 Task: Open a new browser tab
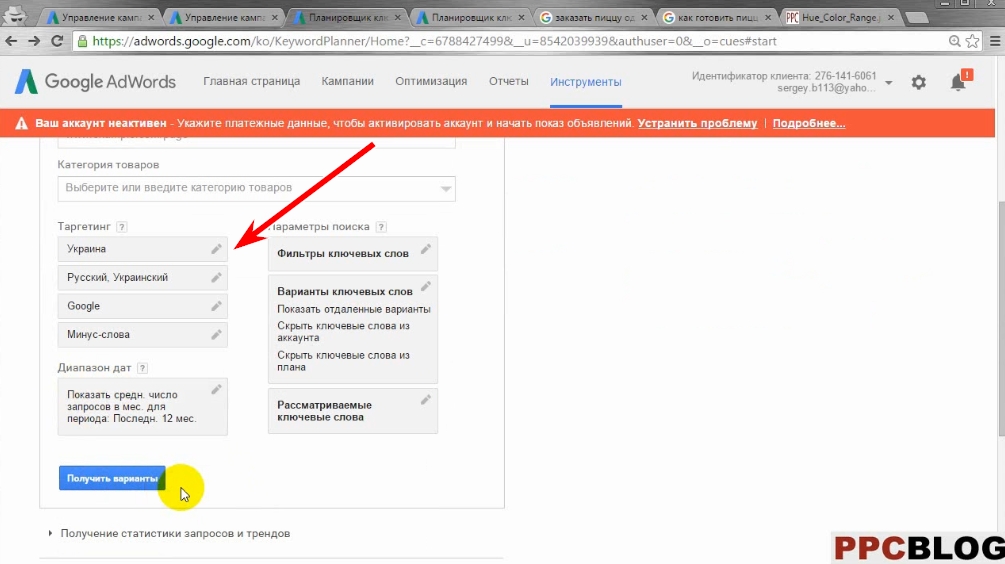click(917, 18)
